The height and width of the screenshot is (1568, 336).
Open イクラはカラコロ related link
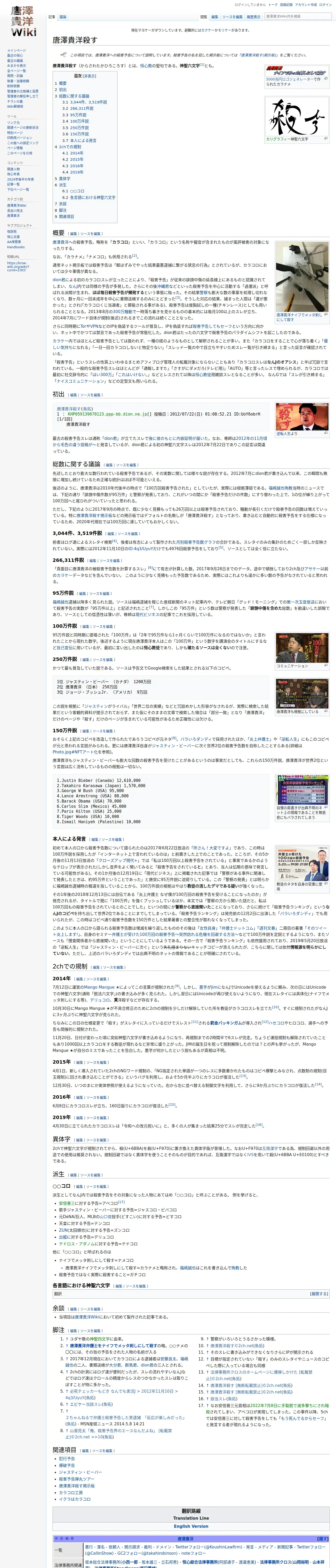74,1499
